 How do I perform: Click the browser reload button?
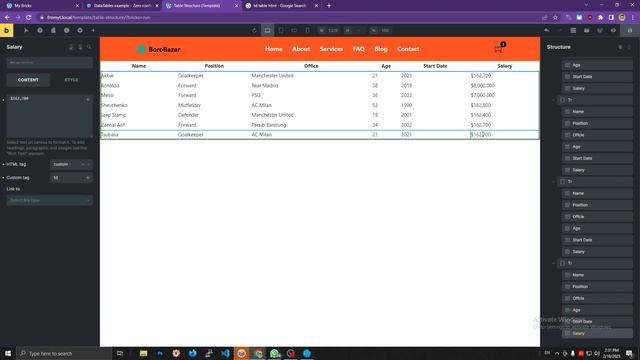click(29, 18)
